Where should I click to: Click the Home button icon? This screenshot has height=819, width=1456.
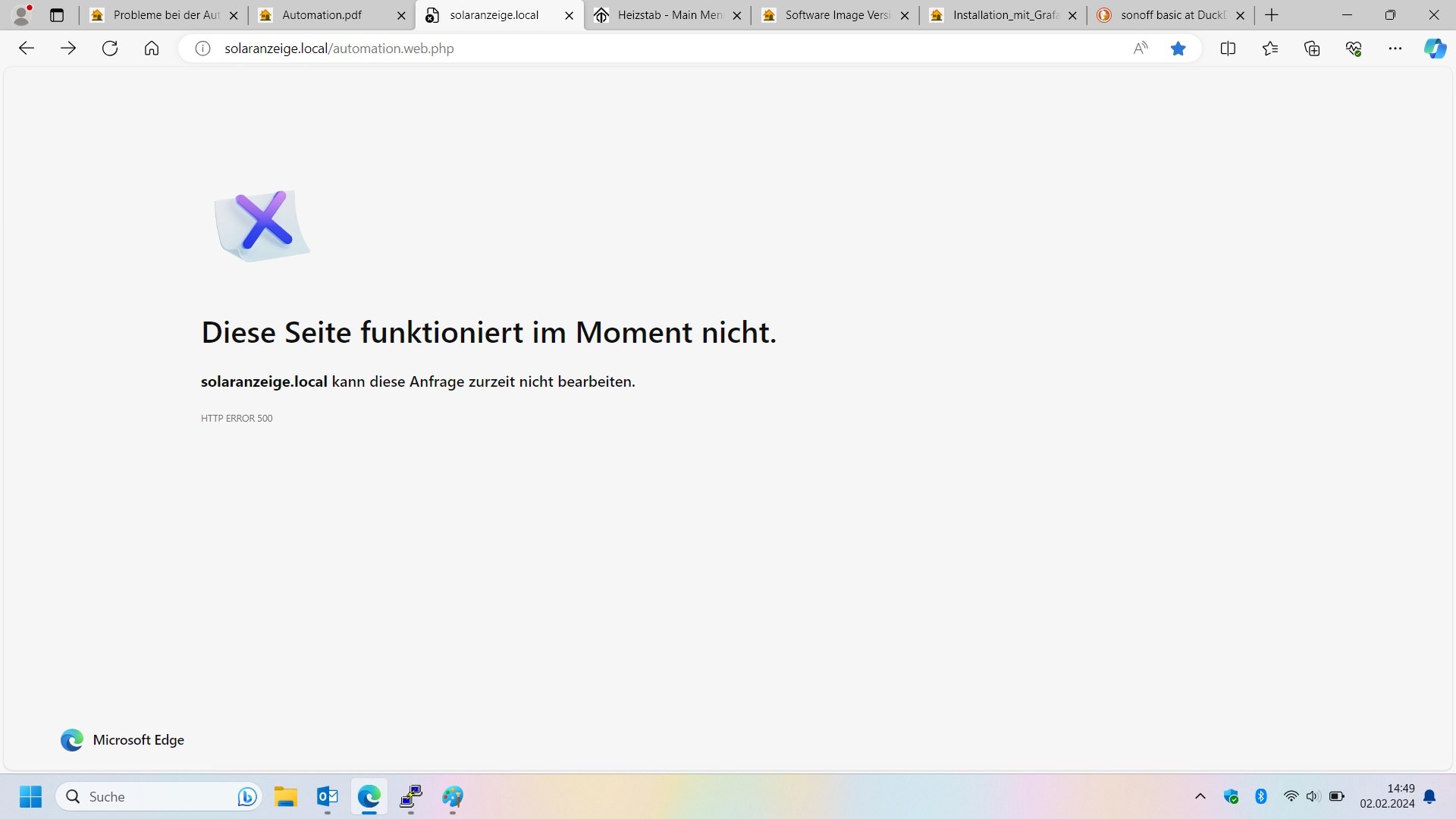[x=152, y=49]
